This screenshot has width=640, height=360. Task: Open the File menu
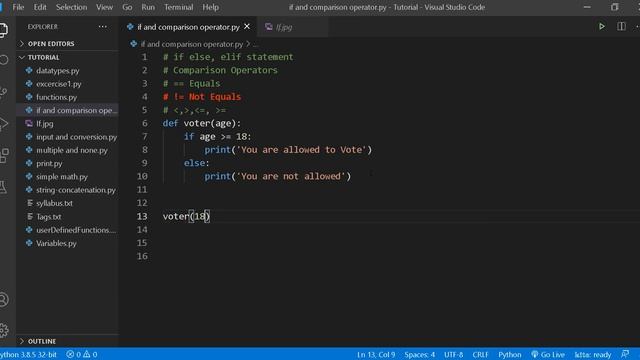(x=18, y=7)
